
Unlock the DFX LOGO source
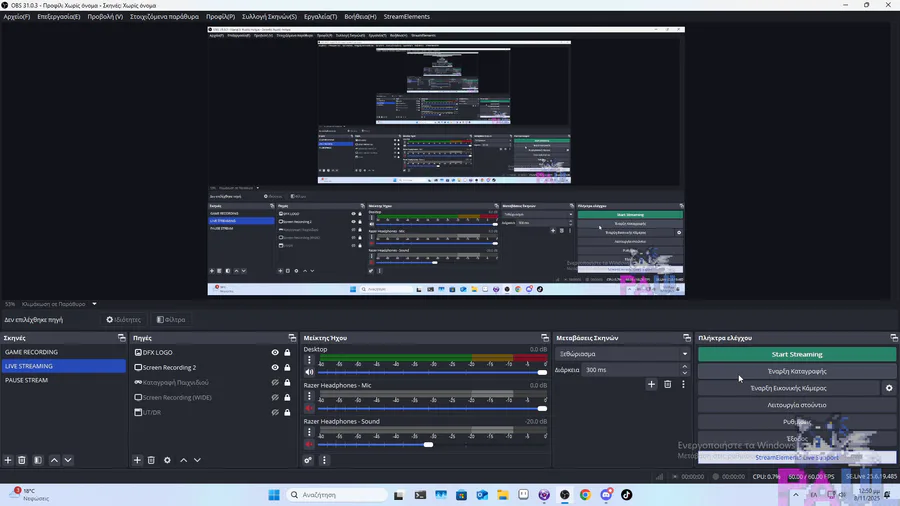(x=288, y=353)
